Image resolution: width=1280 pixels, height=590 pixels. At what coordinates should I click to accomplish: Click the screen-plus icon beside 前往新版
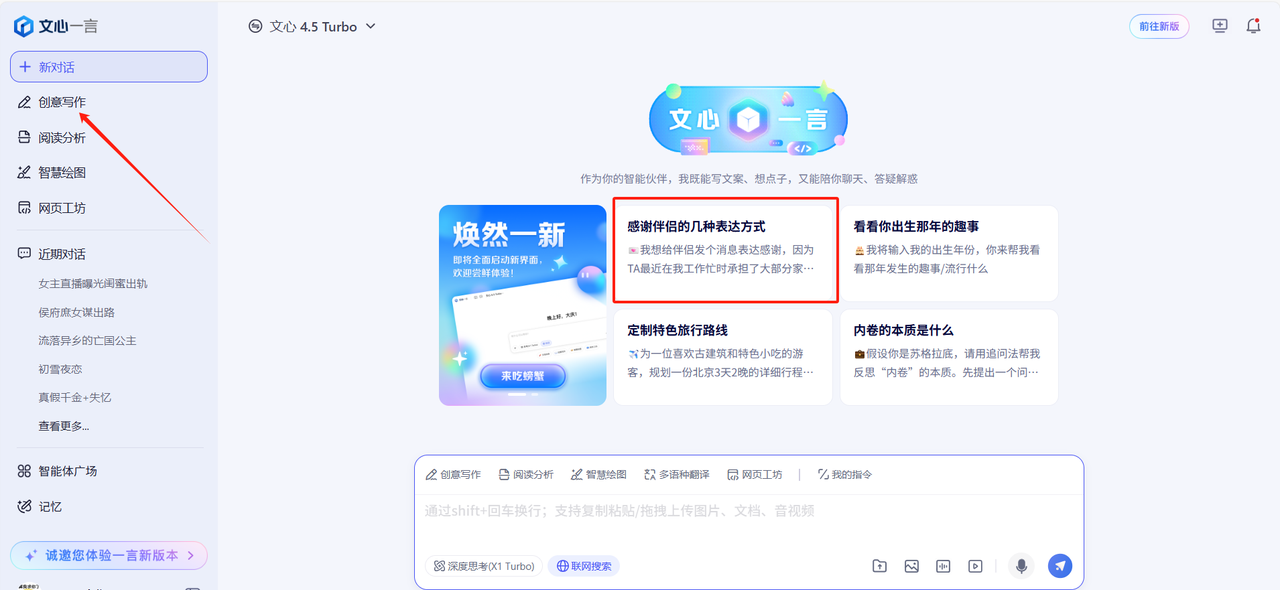point(1220,27)
